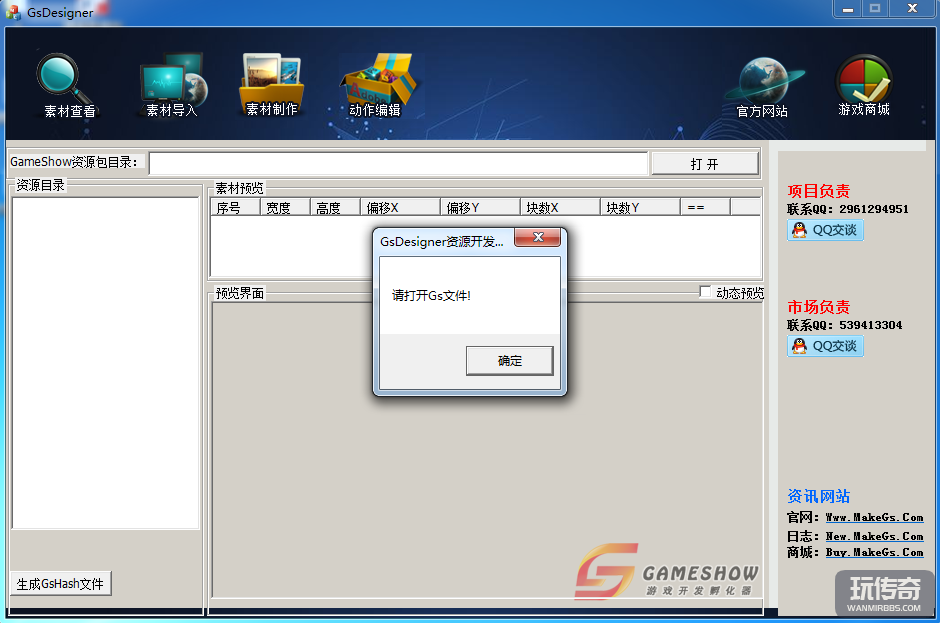Click inside the 资源目录 tree list
The height and width of the screenshot is (623, 940).
[106, 363]
